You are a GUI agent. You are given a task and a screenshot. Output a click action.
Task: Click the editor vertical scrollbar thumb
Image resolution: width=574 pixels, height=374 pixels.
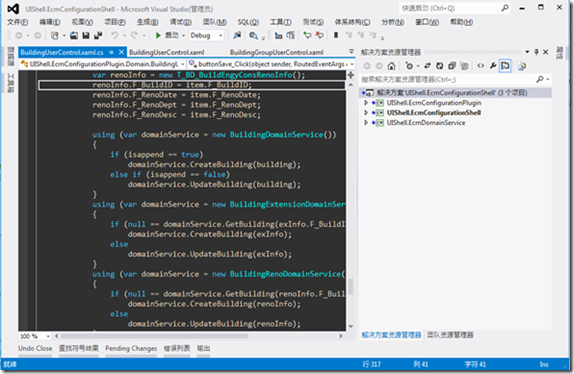(351, 287)
